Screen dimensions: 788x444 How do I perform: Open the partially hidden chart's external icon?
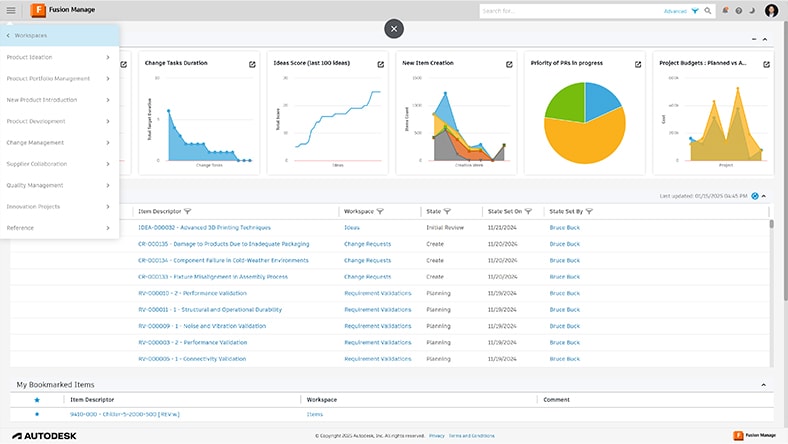[124, 64]
